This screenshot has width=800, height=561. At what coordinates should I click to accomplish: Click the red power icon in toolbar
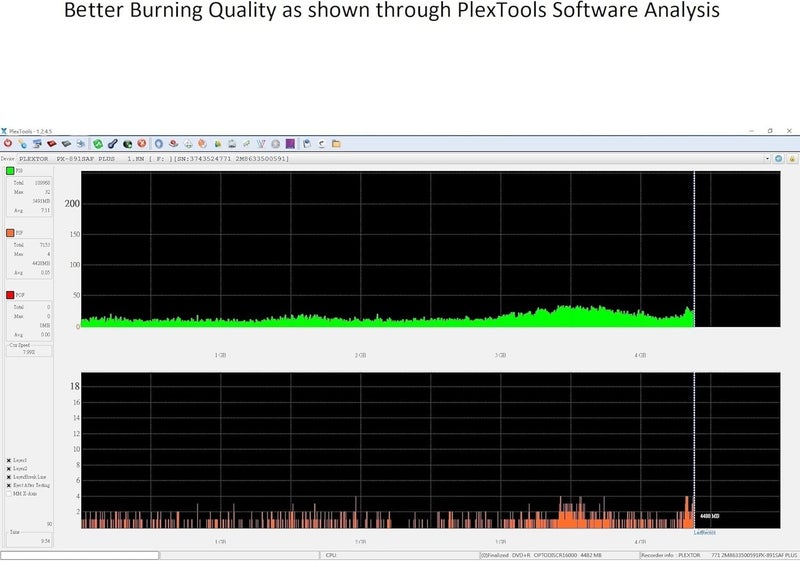(x=8, y=144)
